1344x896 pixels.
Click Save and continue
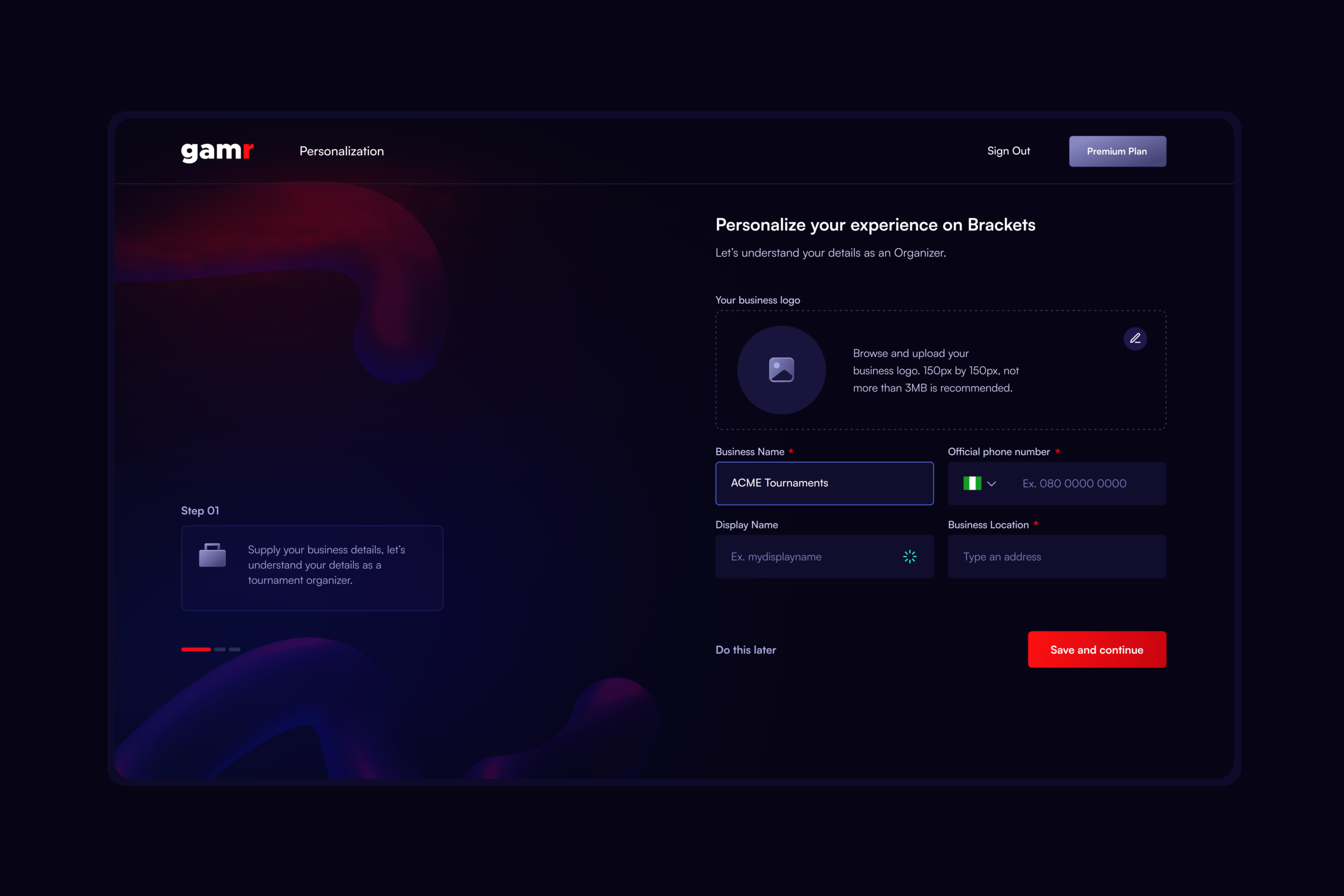click(1097, 650)
